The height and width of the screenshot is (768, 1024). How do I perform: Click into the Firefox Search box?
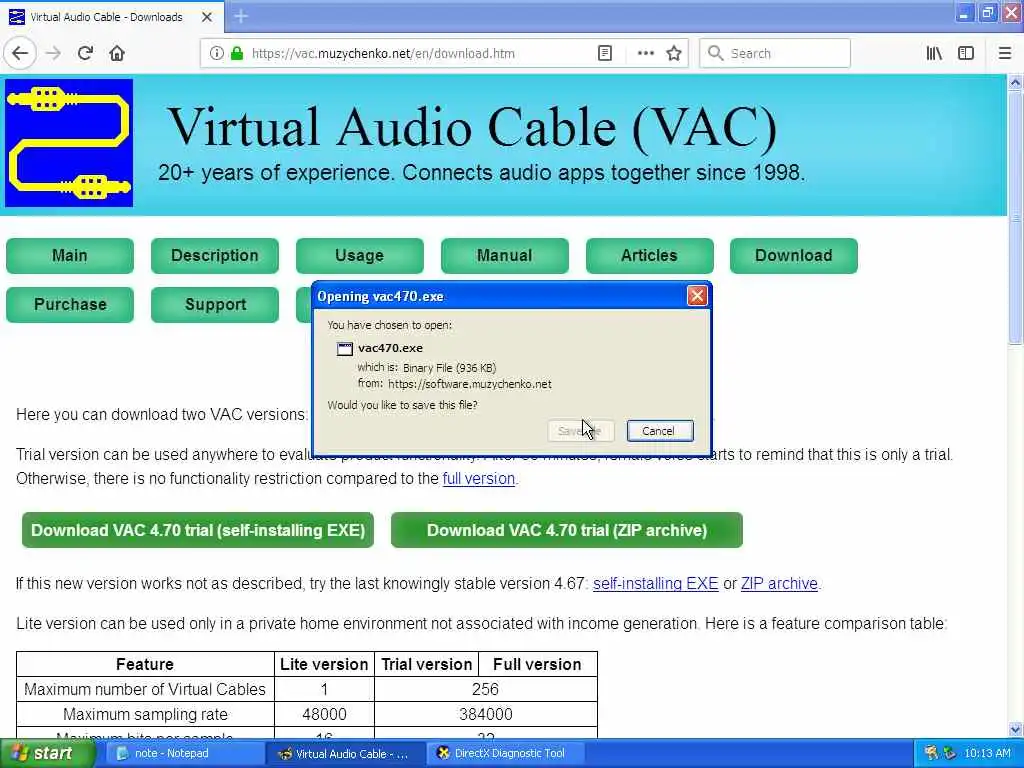[775, 54]
